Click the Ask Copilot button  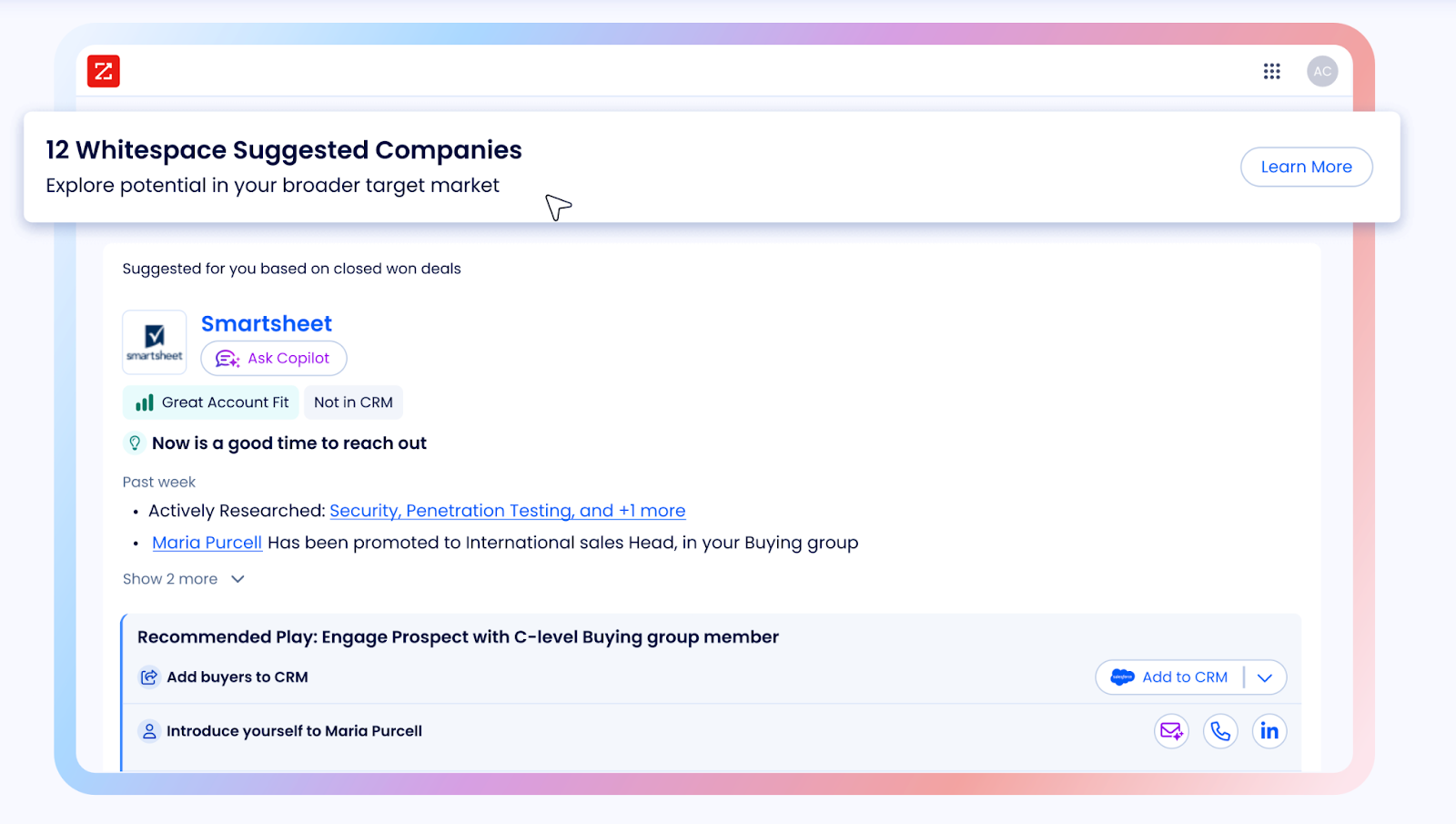274,358
